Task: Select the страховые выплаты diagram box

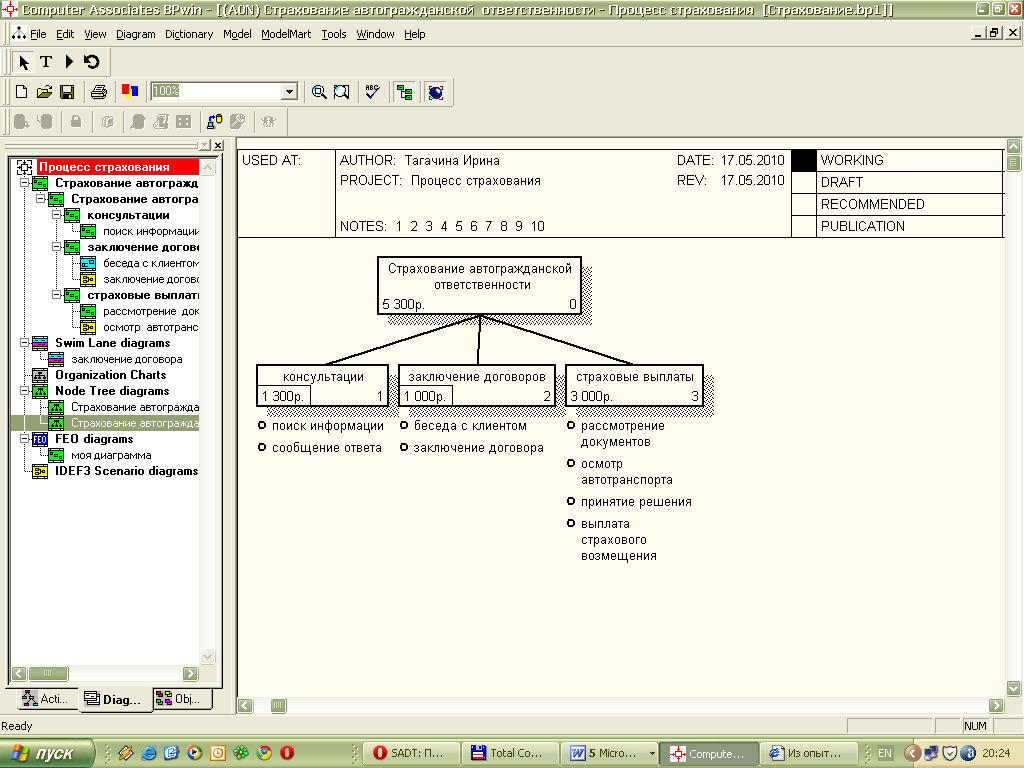Action: pyautogui.click(x=634, y=385)
